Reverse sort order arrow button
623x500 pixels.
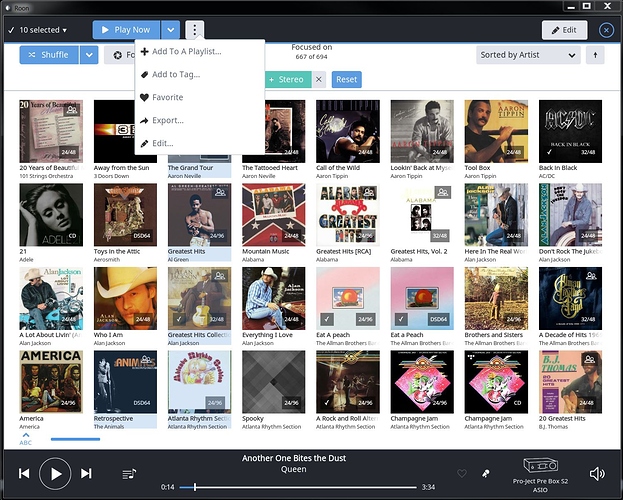[595, 55]
